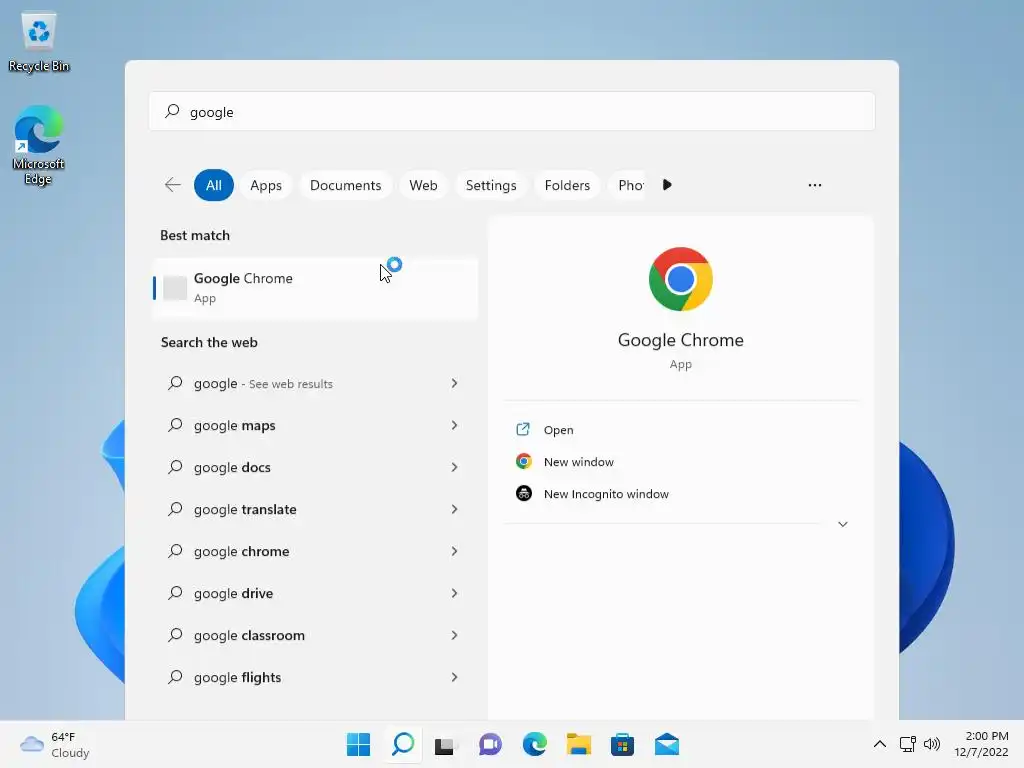The height and width of the screenshot is (768, 1024).
Task: Expand the chevron next to google chrome suggestion
Action: pos(455,551)
